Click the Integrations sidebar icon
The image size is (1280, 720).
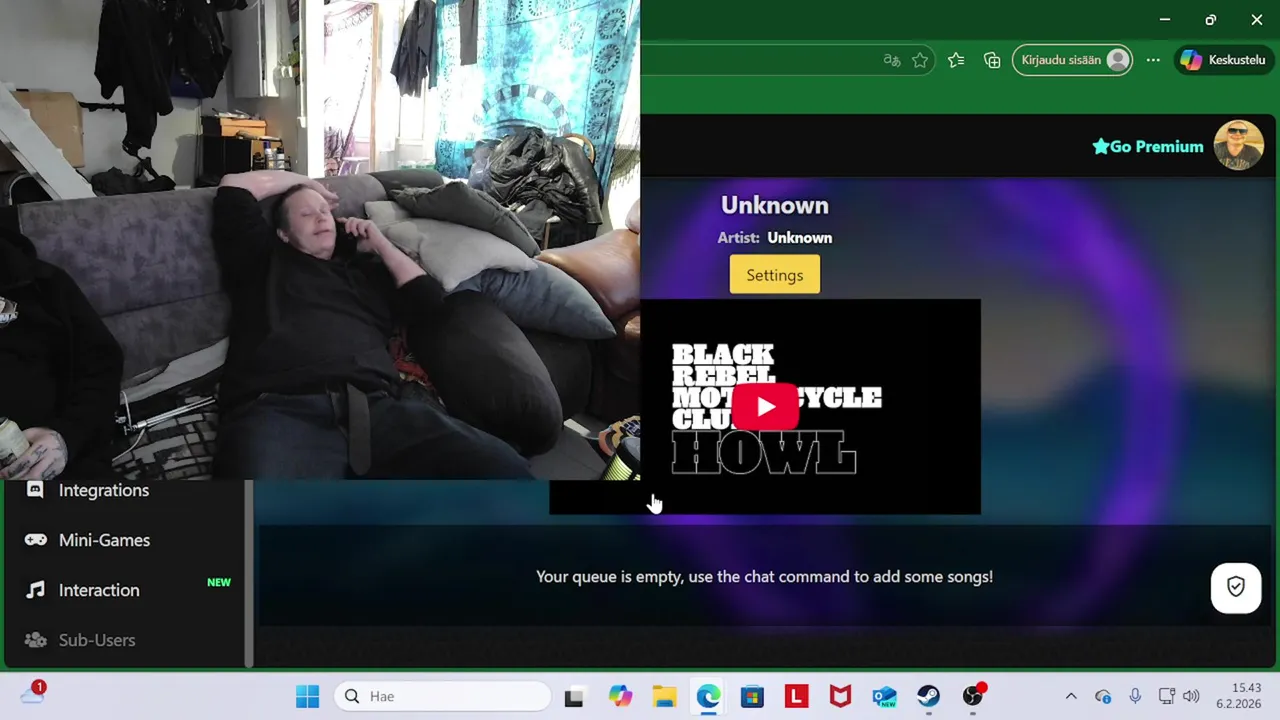pos(35,490)
